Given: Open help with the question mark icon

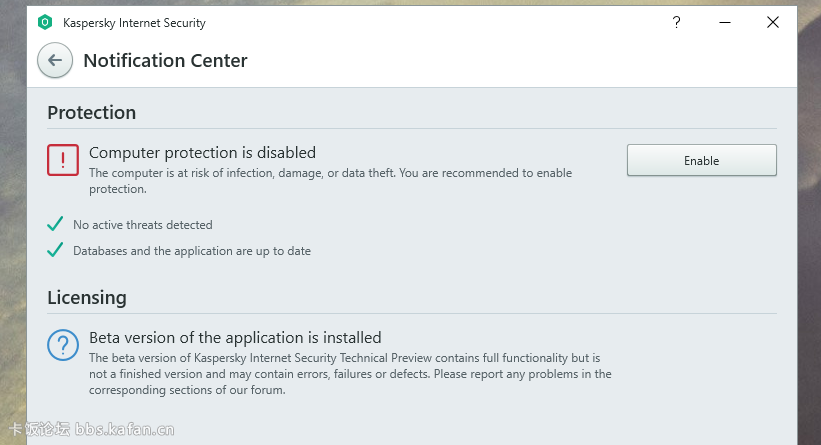Looking at the screenshot, I should pos(676,22).
